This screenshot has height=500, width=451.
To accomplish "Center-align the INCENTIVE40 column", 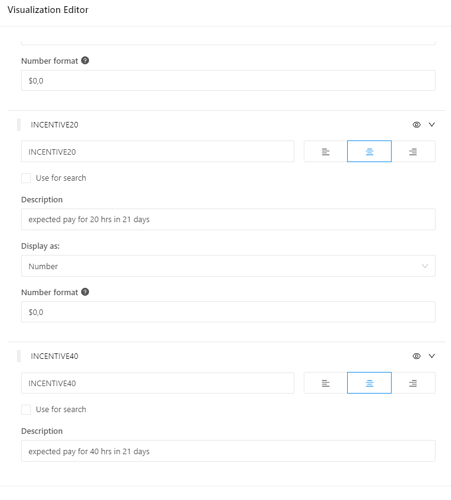I will tap(369, 383).
